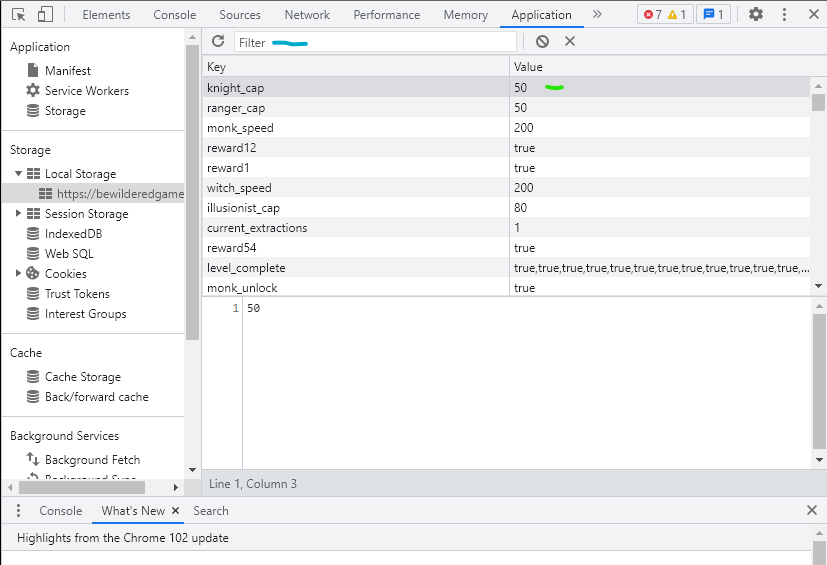Screen dimensions: 827x565
Task: Click the value 50 in preview editor
Action: point(253,308)
